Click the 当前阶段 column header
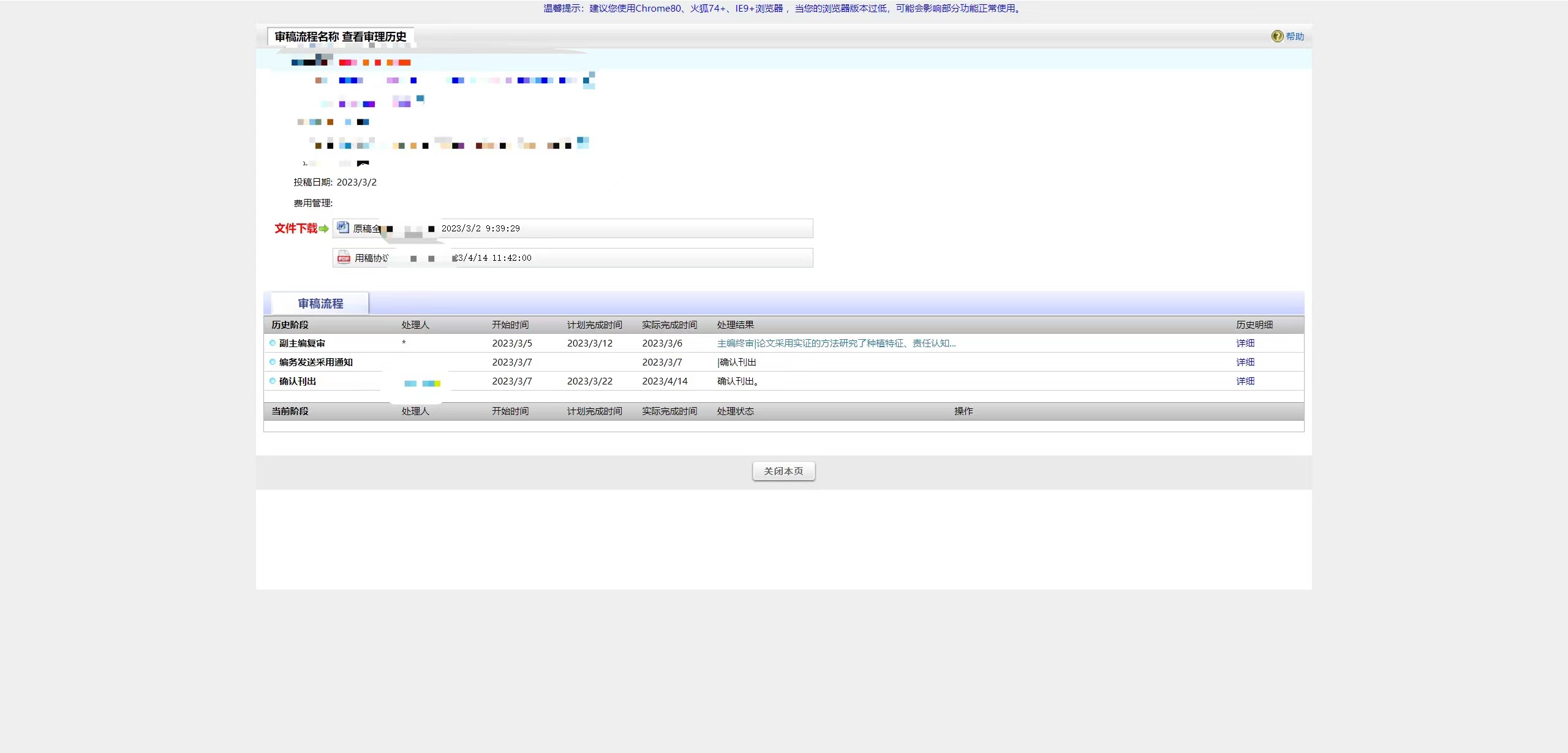The image size is (1568, 753). [290, 411]
